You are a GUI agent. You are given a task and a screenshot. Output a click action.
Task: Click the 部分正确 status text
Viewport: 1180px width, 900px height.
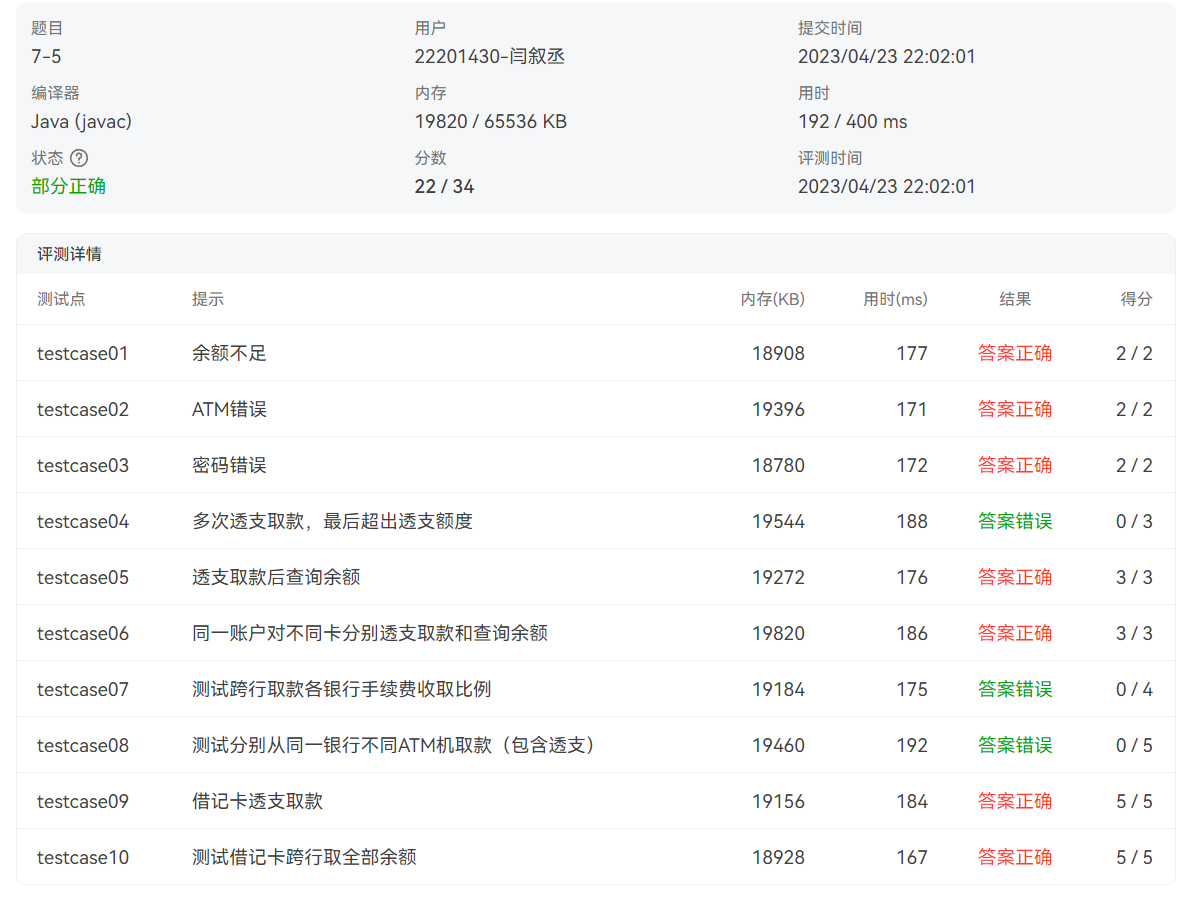coord(68,186)
